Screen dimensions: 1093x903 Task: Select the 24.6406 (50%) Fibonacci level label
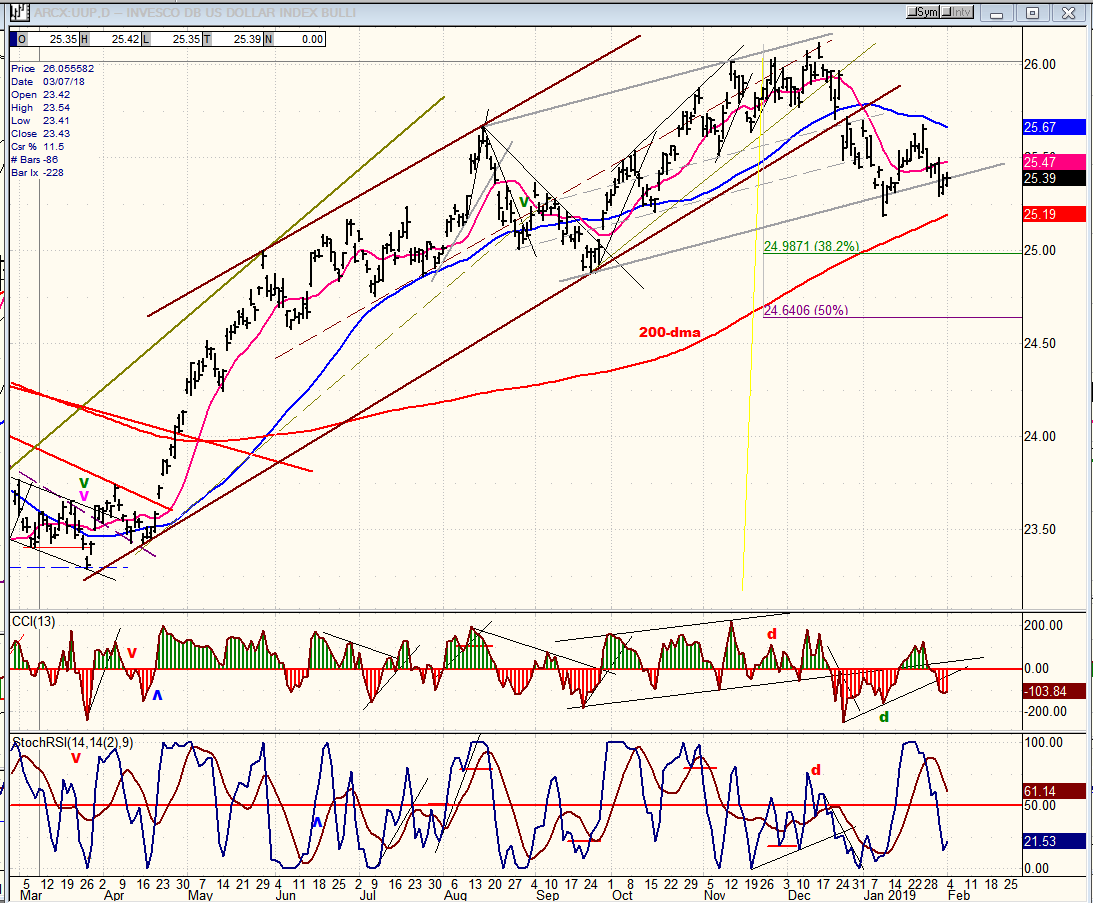[x=806, y=310]
